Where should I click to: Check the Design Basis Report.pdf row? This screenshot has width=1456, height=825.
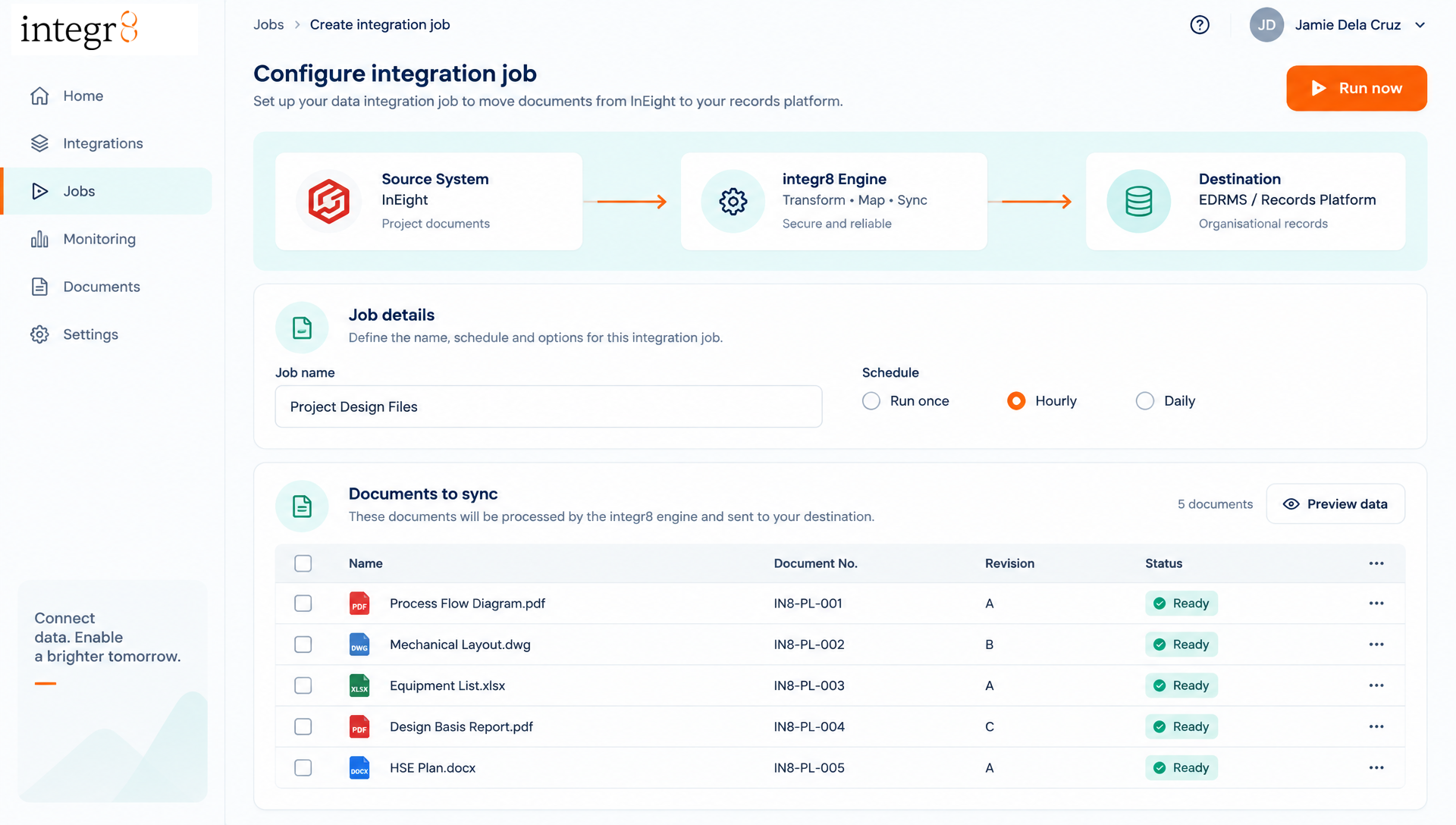303,726
